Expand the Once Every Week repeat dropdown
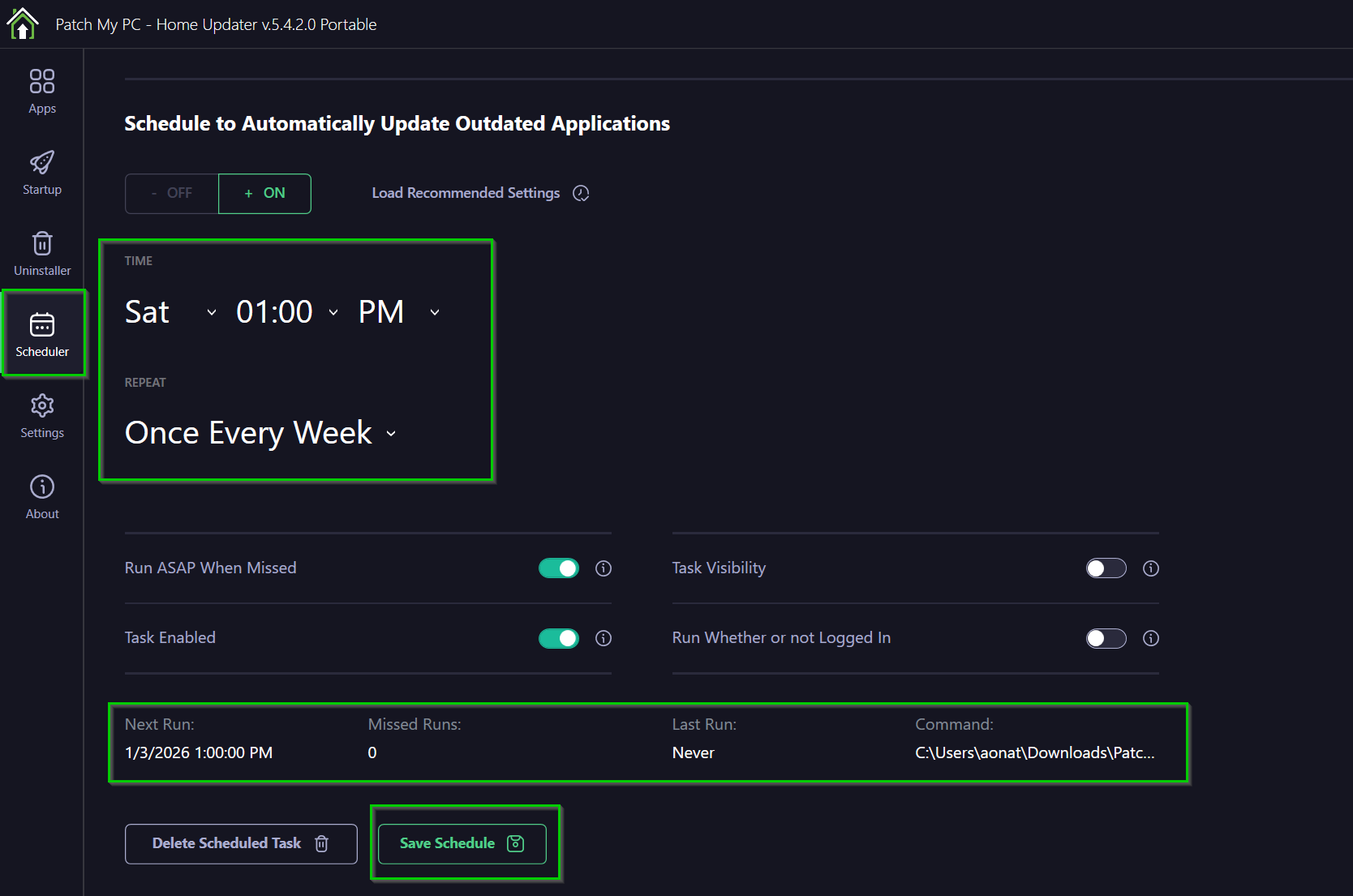This screenshot has width=1353, height=896. point(260,433)
